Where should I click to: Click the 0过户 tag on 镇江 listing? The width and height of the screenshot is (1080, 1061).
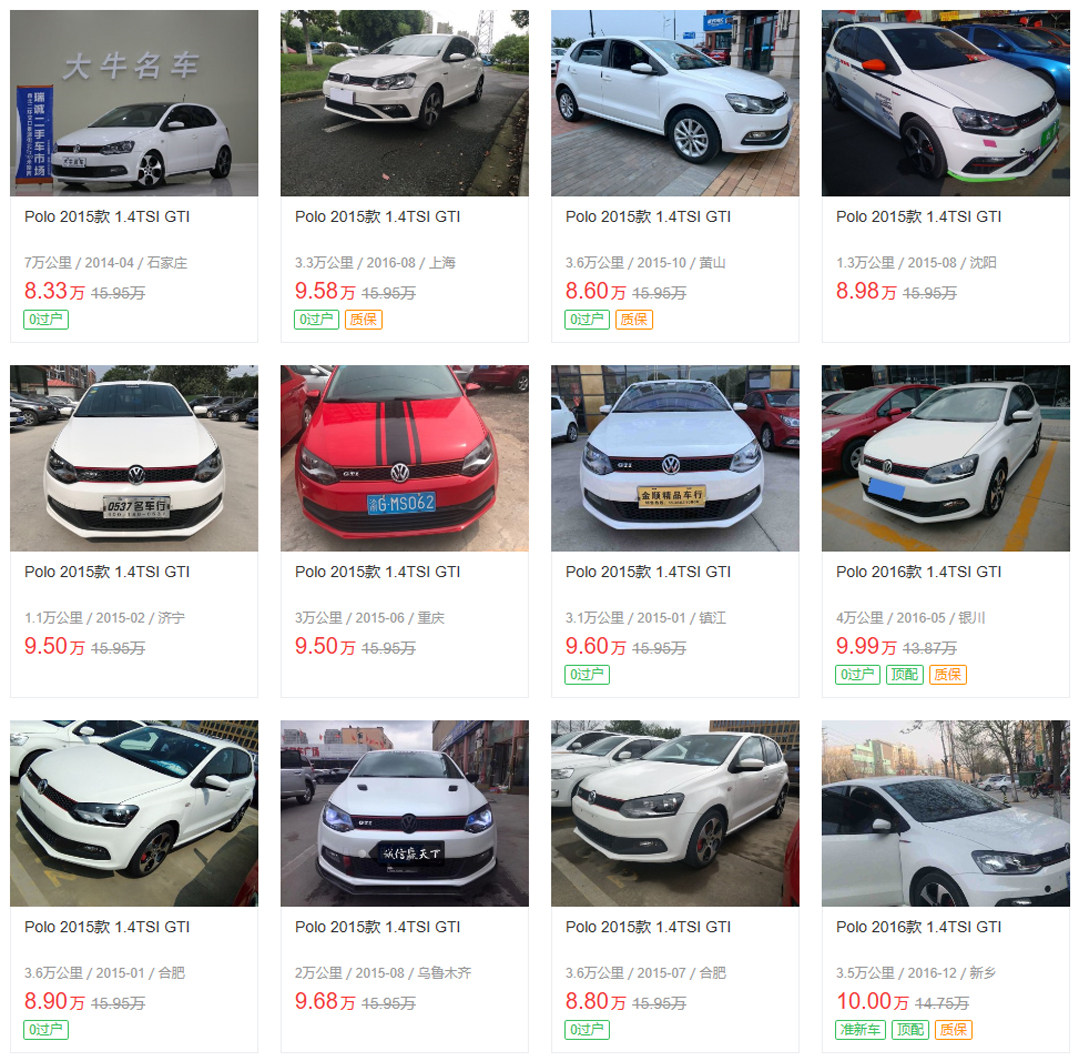588,674
